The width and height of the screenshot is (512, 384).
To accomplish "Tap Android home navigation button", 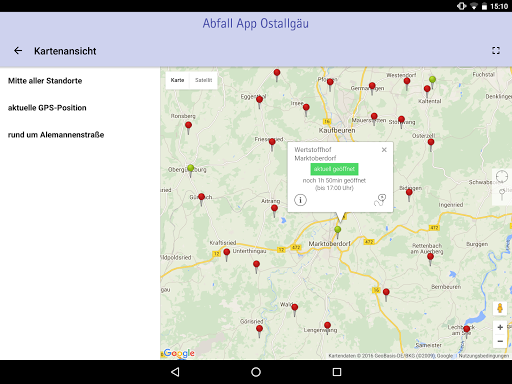I will click(x=256, y=372).
